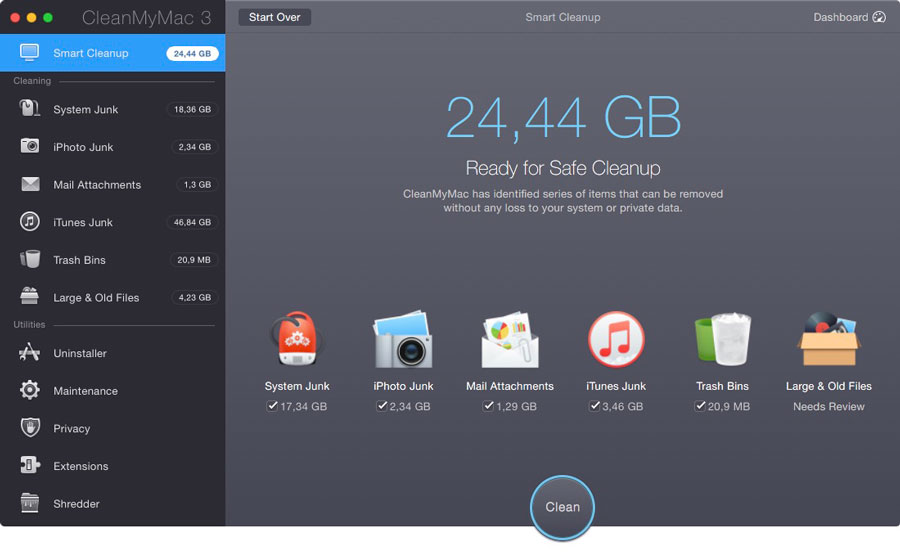Go to Uninstaller sidebar label
The width and height of the screenshot is (900, 553).
pos(80,353)
